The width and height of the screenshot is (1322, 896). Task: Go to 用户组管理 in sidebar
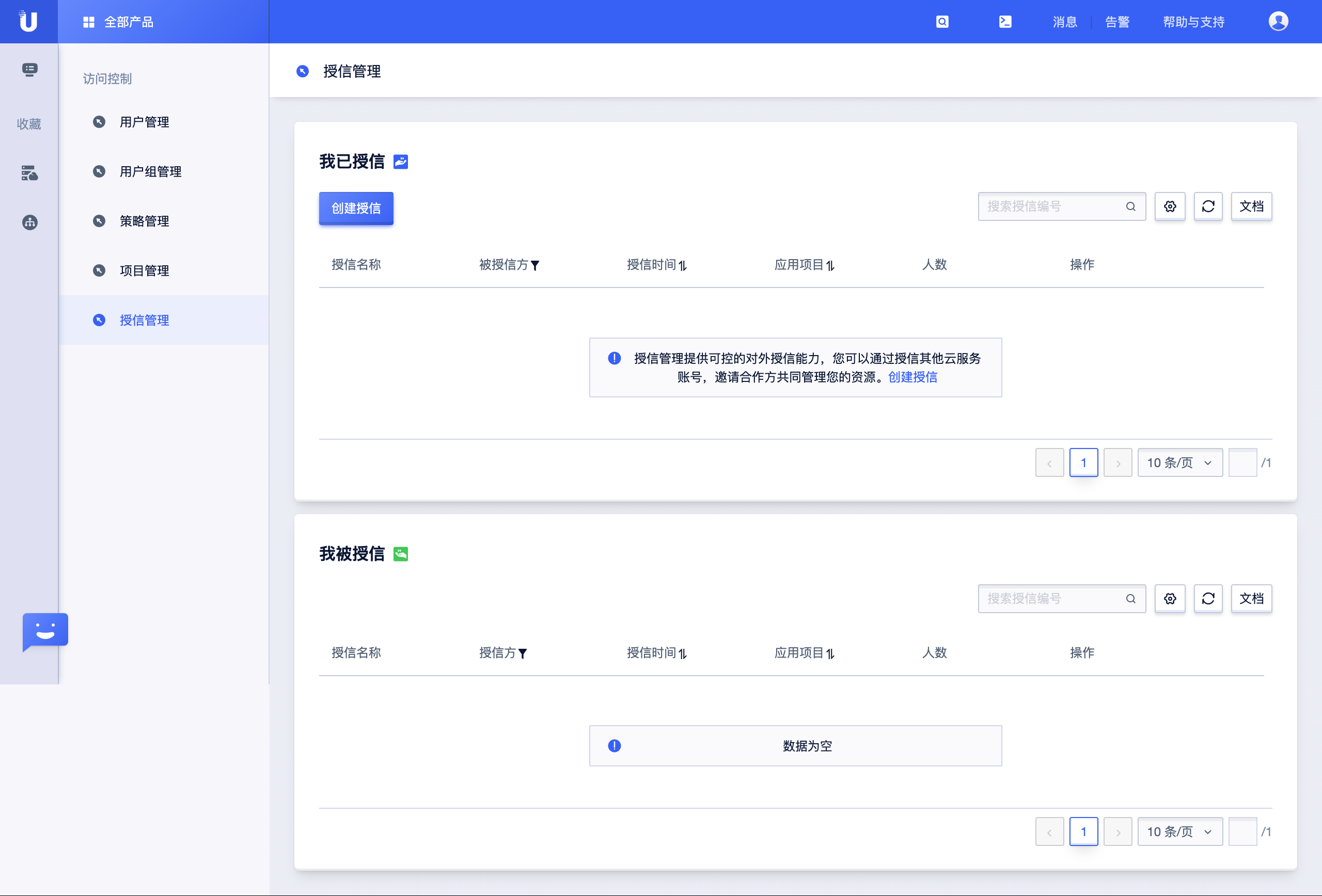click(164, 172)
